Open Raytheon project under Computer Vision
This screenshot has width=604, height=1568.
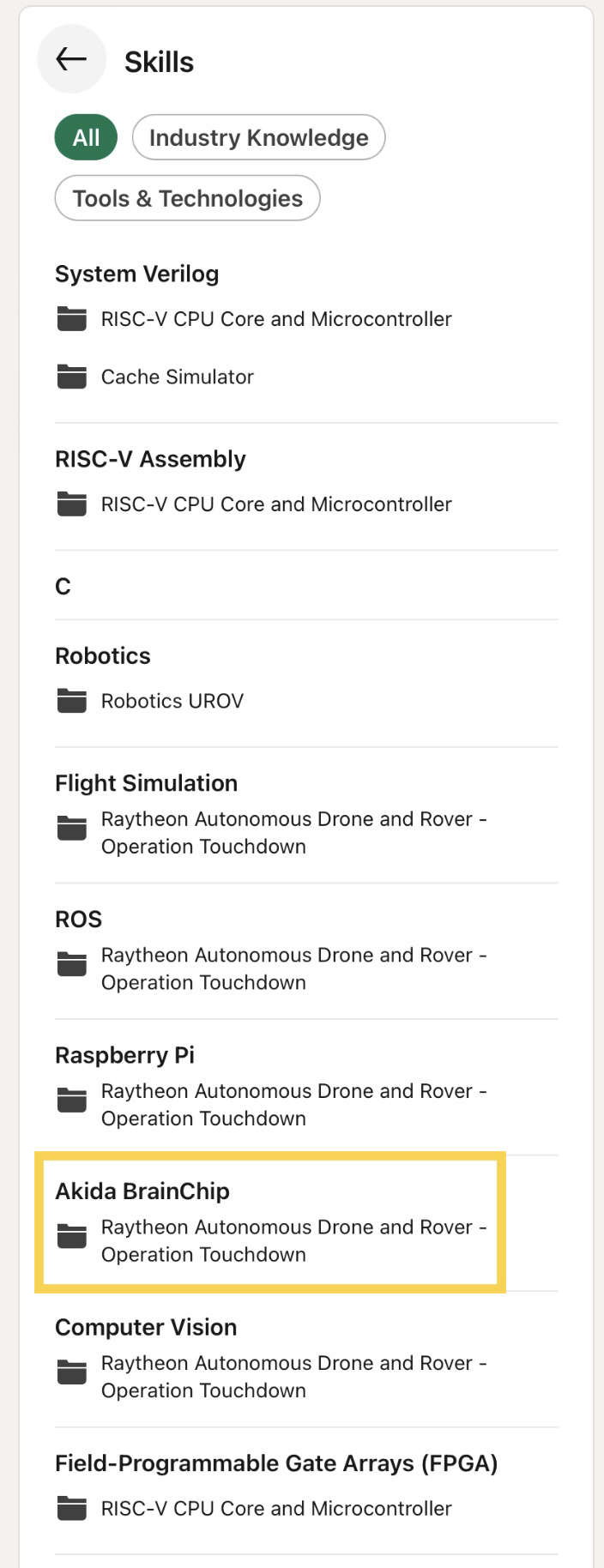293,1376
